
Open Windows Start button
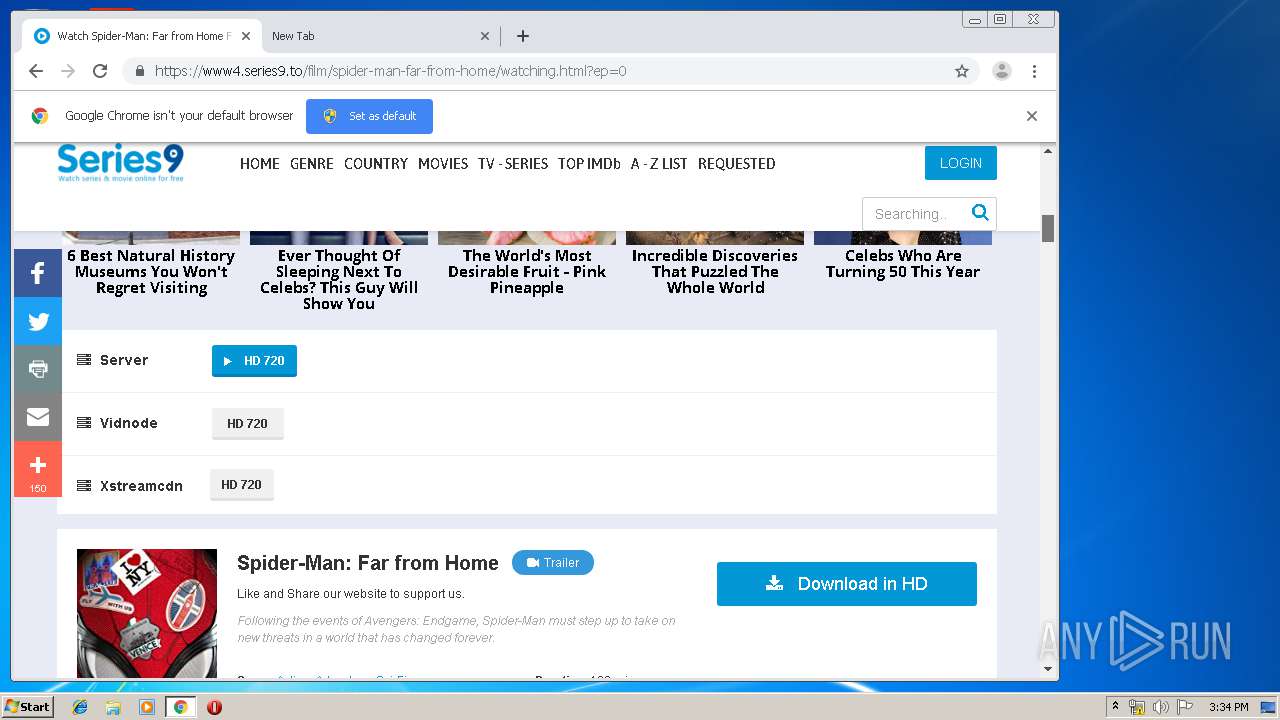[27, 707]
